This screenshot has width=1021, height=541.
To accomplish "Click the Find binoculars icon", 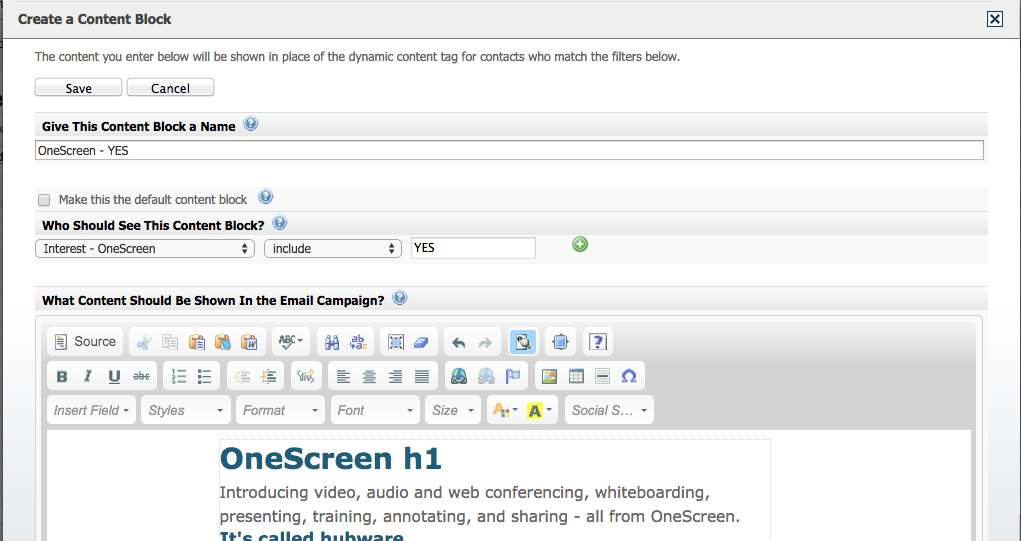I will [332, 342].
